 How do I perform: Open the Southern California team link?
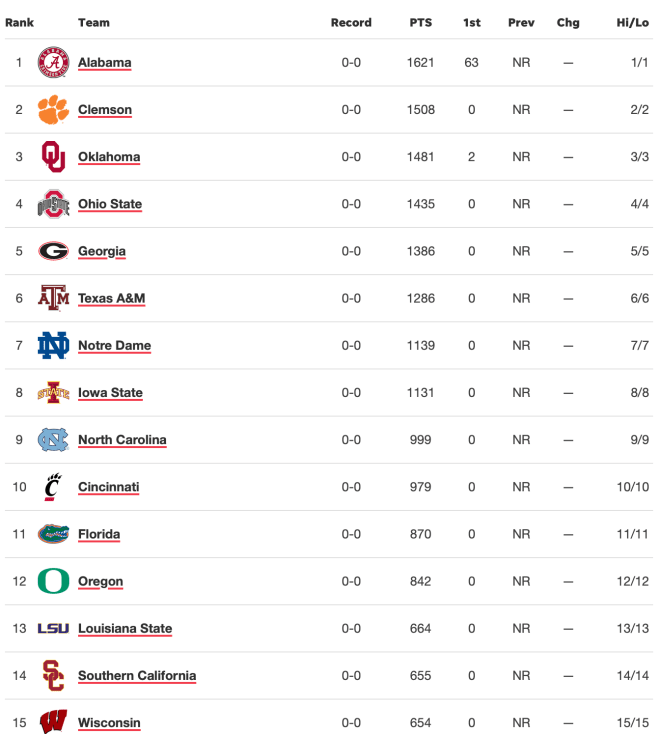[x=137, y=675]
